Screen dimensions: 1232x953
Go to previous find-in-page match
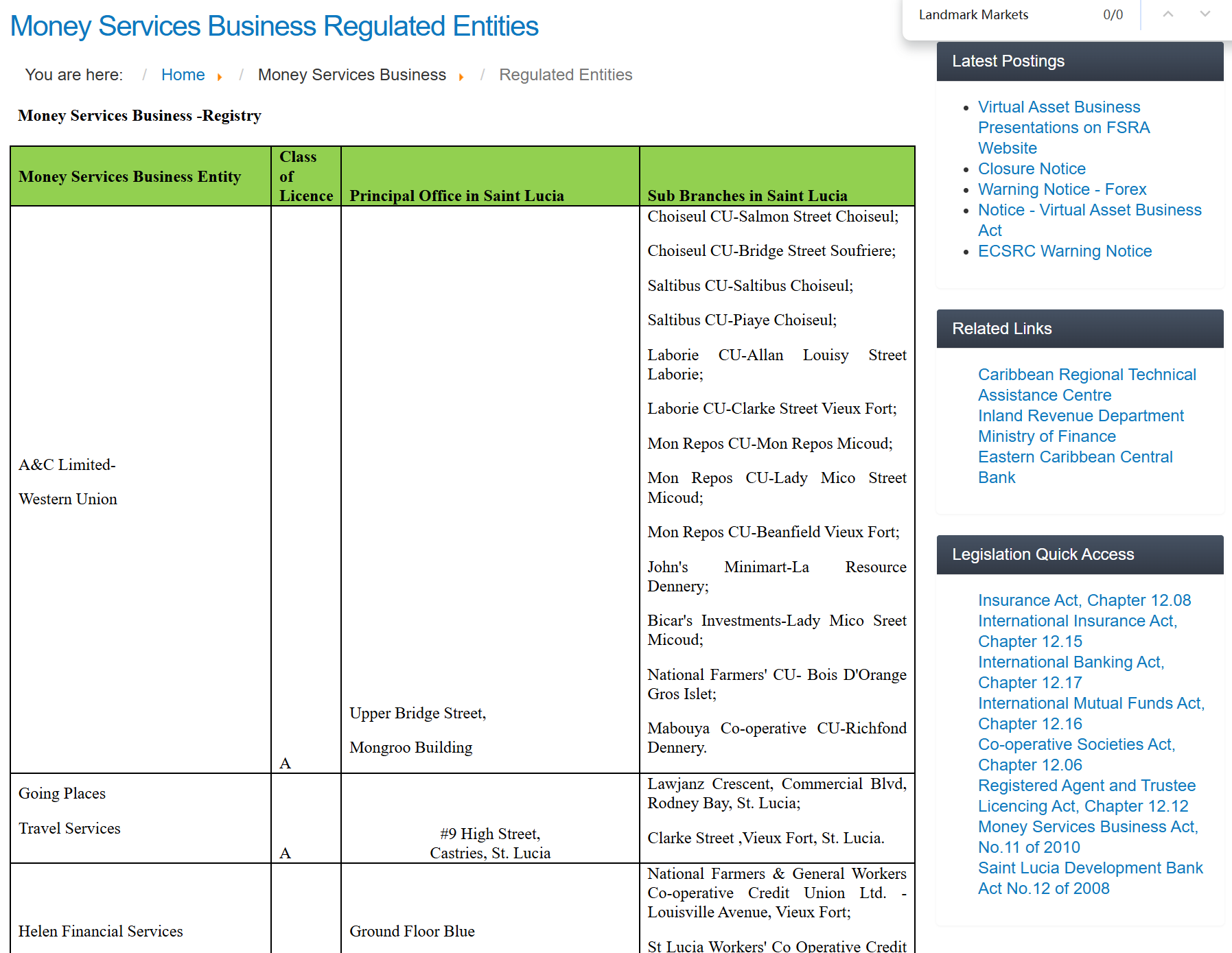click(1167, 14)
